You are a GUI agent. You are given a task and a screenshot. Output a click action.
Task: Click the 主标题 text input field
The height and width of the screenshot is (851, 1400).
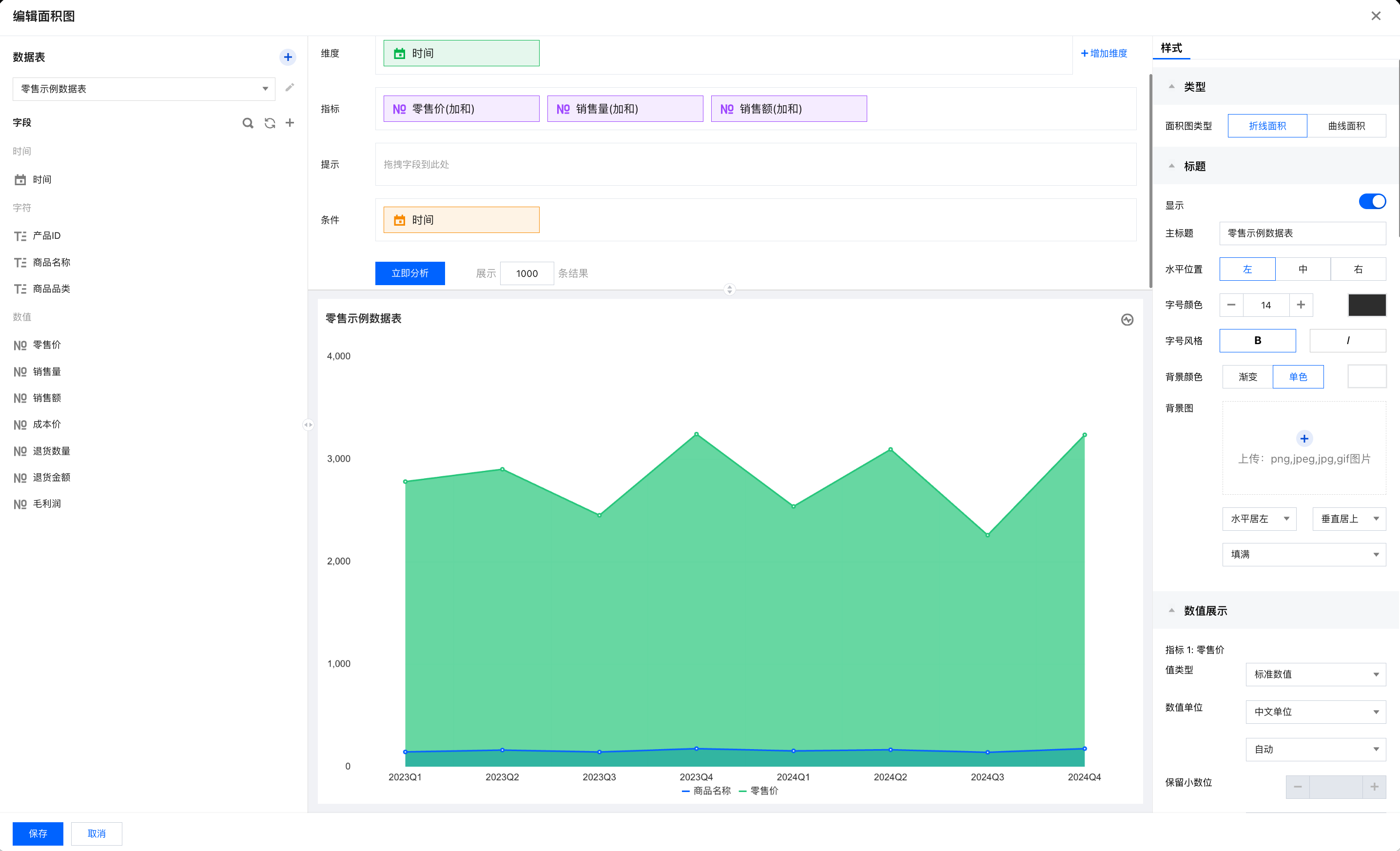pos(1303,233)
